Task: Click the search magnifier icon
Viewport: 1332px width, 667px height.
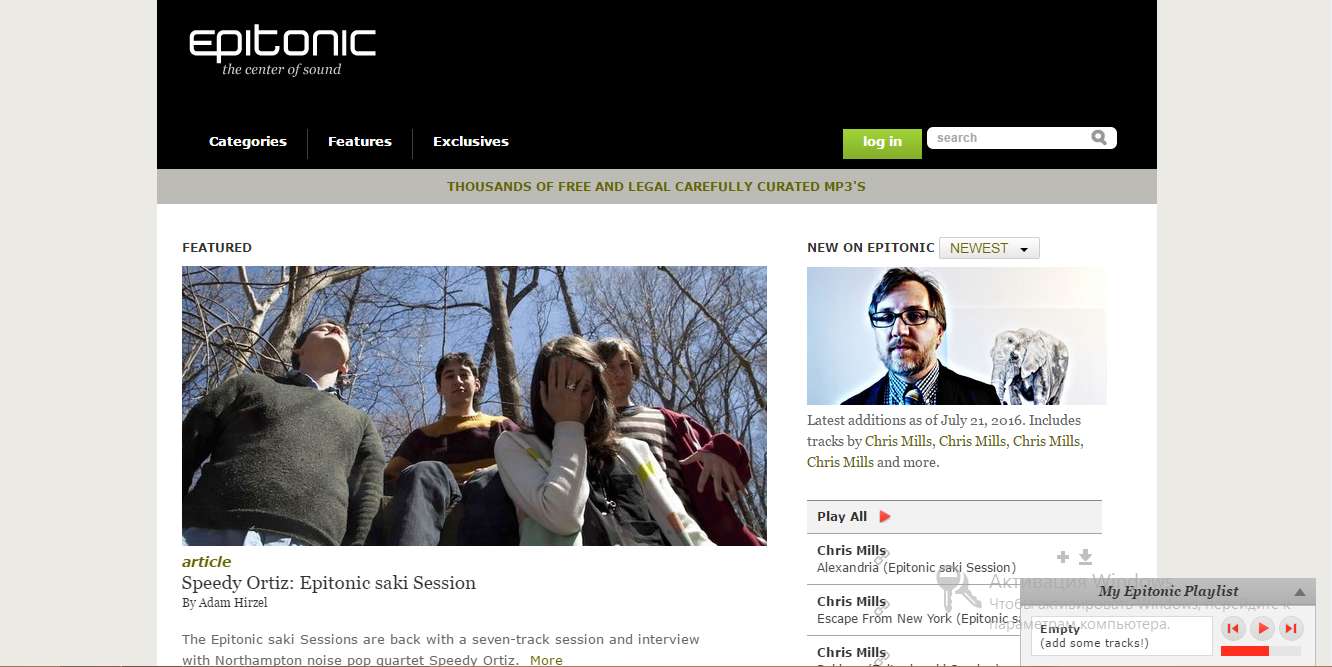Action: (x=1099, y=138)
